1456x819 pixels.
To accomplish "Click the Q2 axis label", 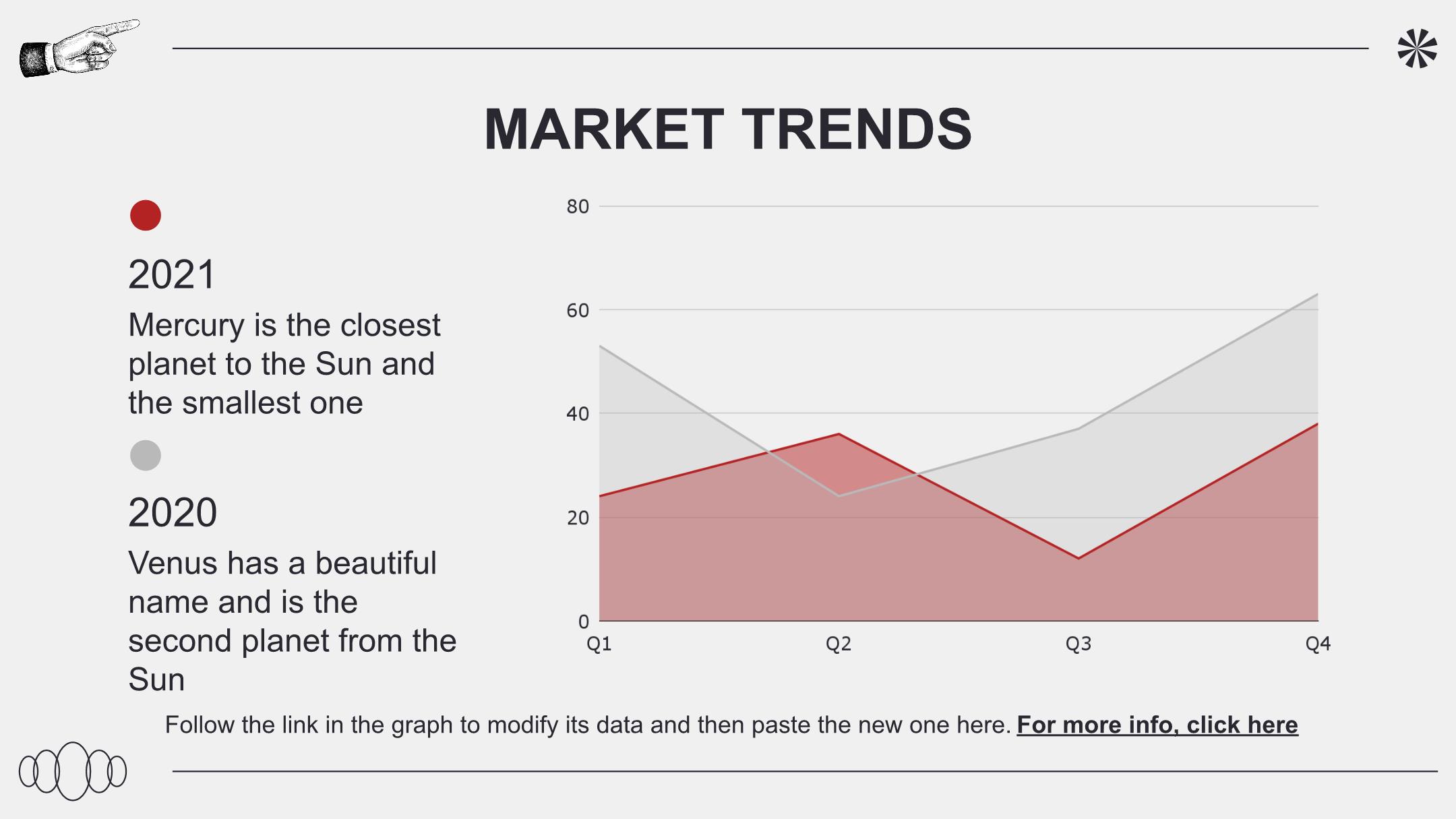I will [839, 644].
